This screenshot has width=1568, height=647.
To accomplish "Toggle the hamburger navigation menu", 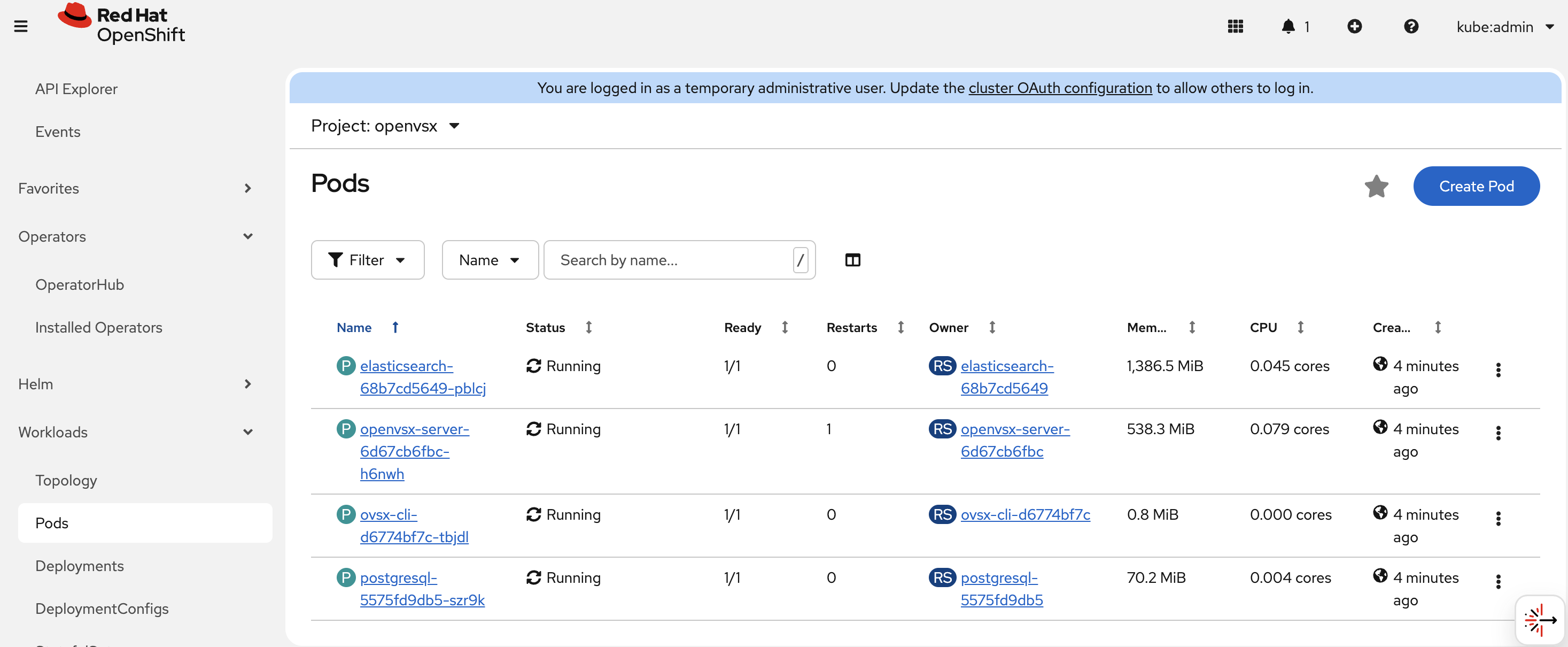I will [x=21, y=26].
